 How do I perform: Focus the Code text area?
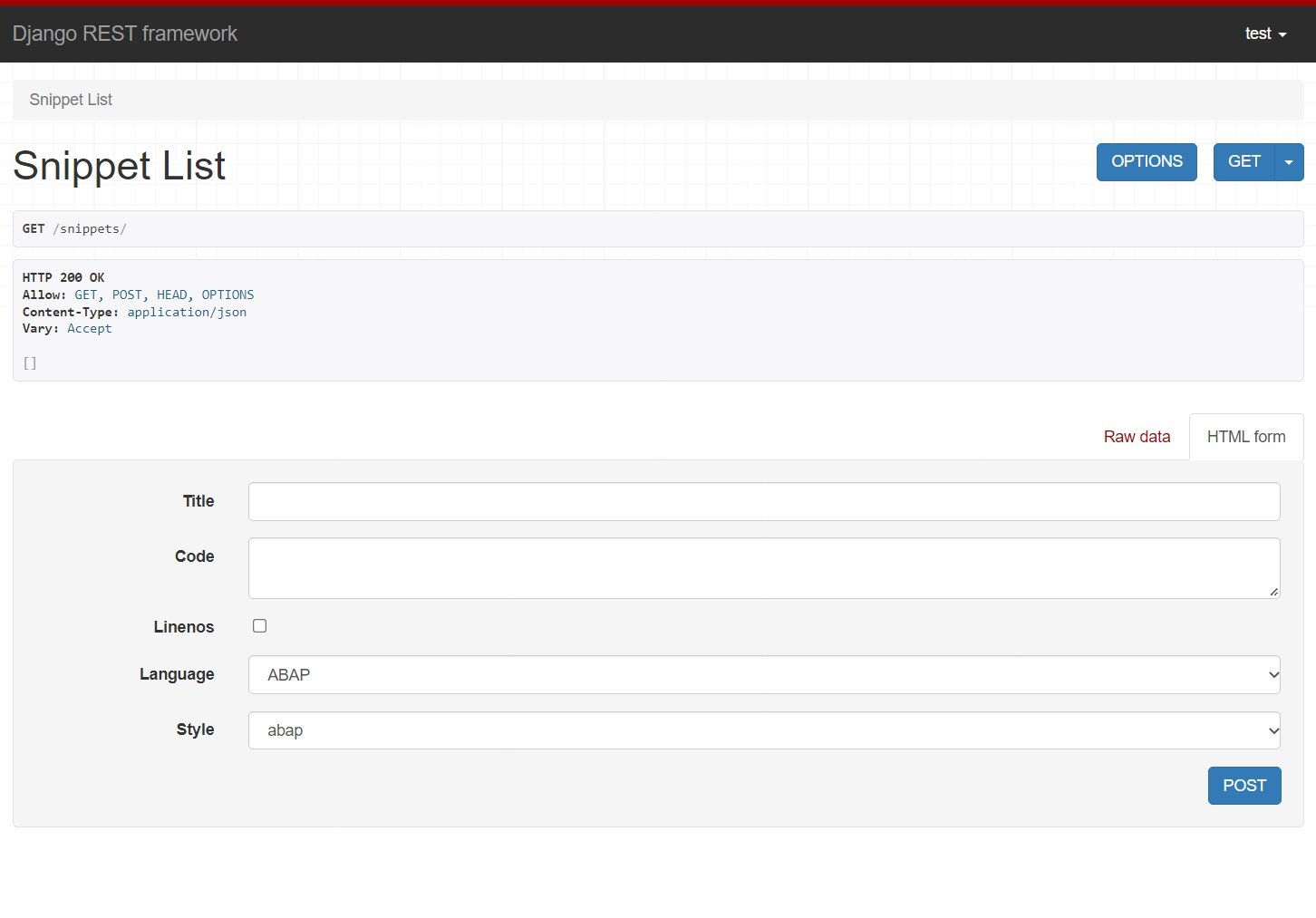click(764, 568)
